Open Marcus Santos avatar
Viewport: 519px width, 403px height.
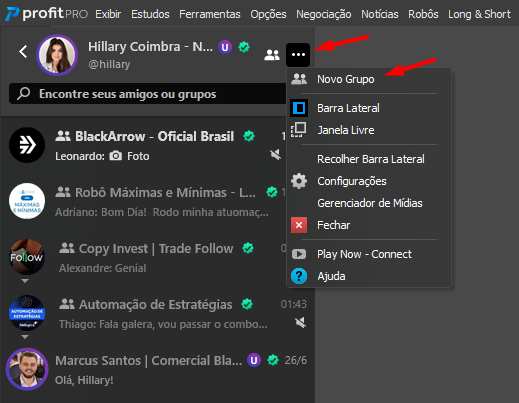pos(27,369)
